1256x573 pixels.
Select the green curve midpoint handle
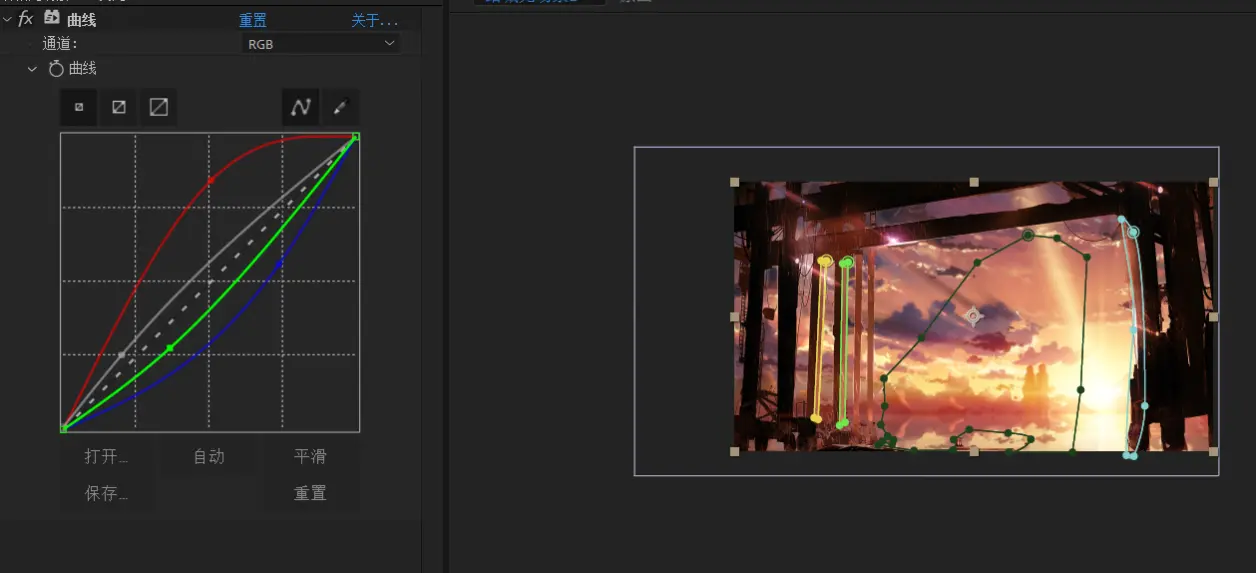point(170,347)
